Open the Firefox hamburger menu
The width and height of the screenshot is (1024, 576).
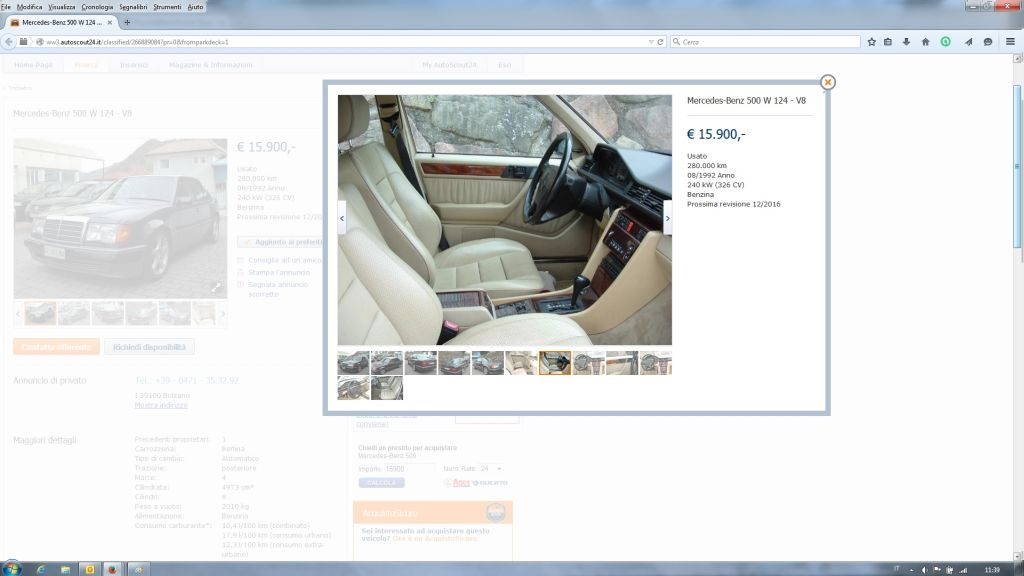point(1010,42)
